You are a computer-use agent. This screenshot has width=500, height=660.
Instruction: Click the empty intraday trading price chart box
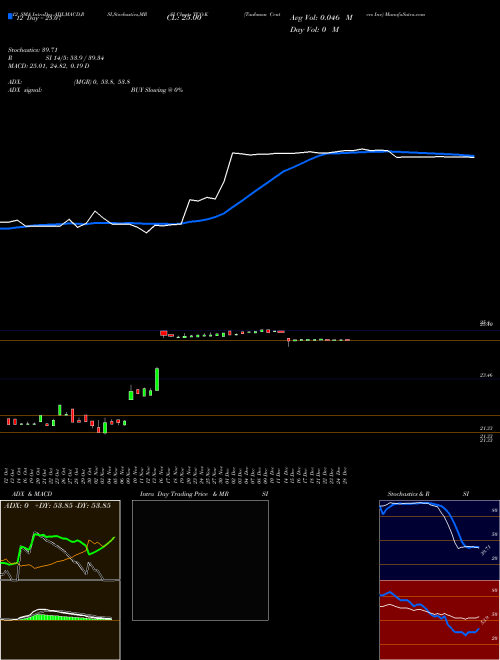pos(200,560)
